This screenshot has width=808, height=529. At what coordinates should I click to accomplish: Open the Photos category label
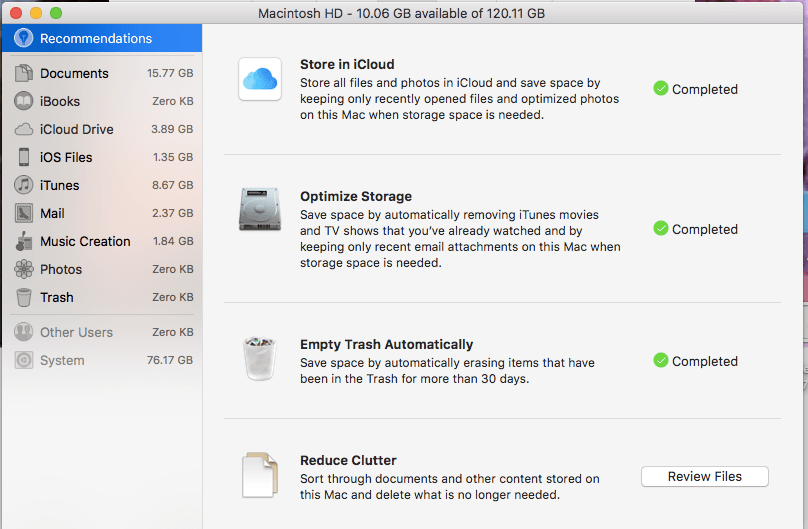61,269
